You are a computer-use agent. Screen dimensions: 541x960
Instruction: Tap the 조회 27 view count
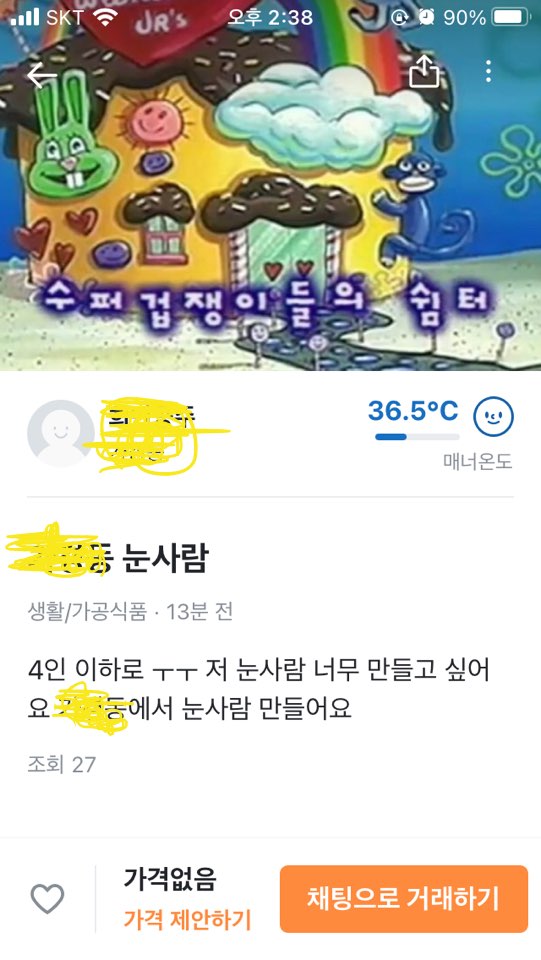tap(62, 764)
